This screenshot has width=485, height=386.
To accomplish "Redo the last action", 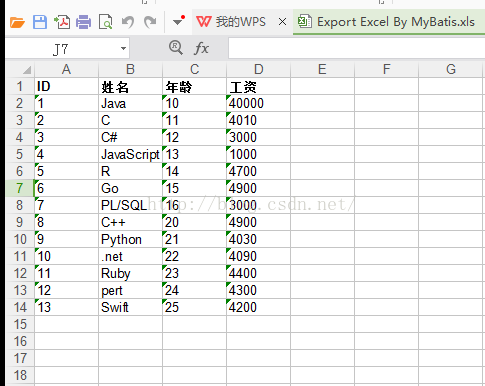I will click(x=150, y=22).
